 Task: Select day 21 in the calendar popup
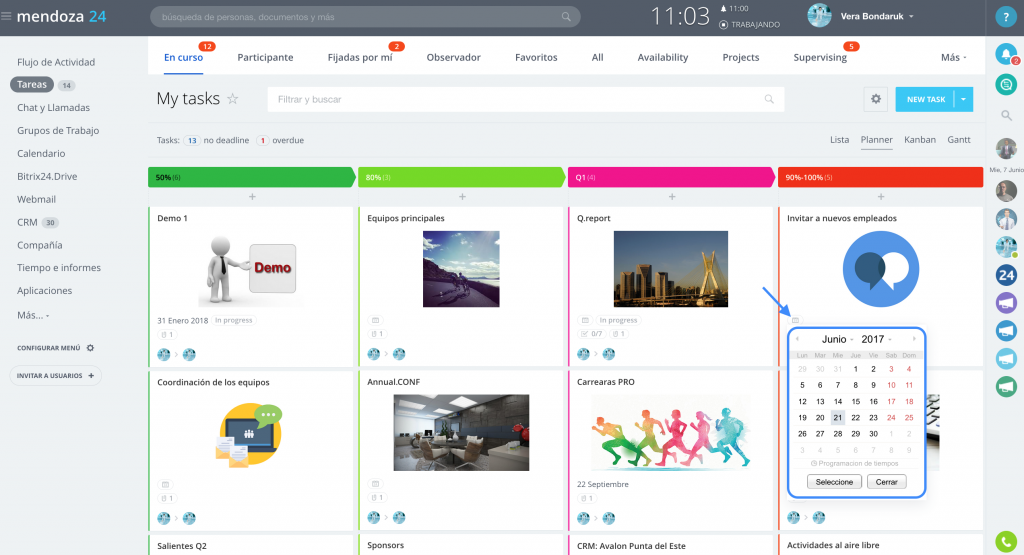point(838,417)
